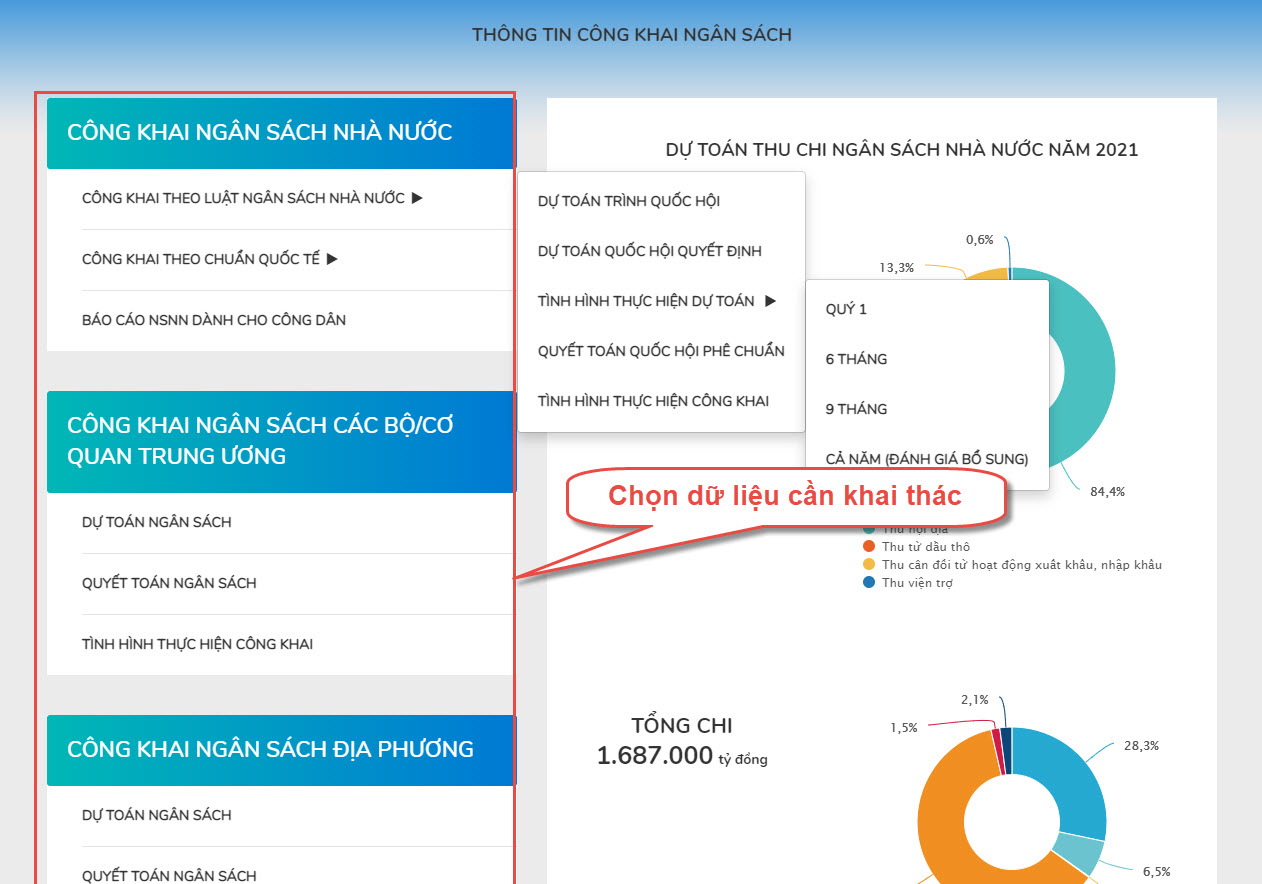Expand CÔNG KHAI THEO CHUẨN QUỐC TẾ arrow
Viewport: 1262px width, 884px height.
(332, 259)
